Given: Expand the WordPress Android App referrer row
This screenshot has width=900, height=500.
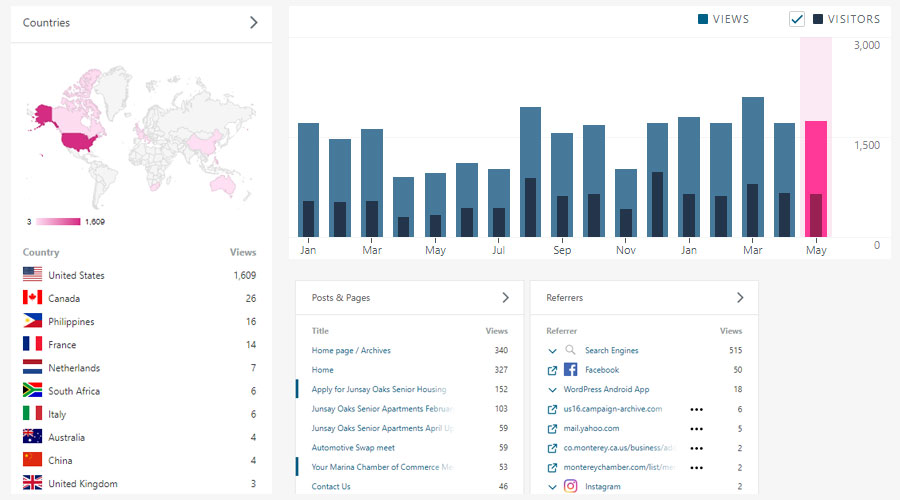Looking at the screenshot, I should [x=552, y=389].
